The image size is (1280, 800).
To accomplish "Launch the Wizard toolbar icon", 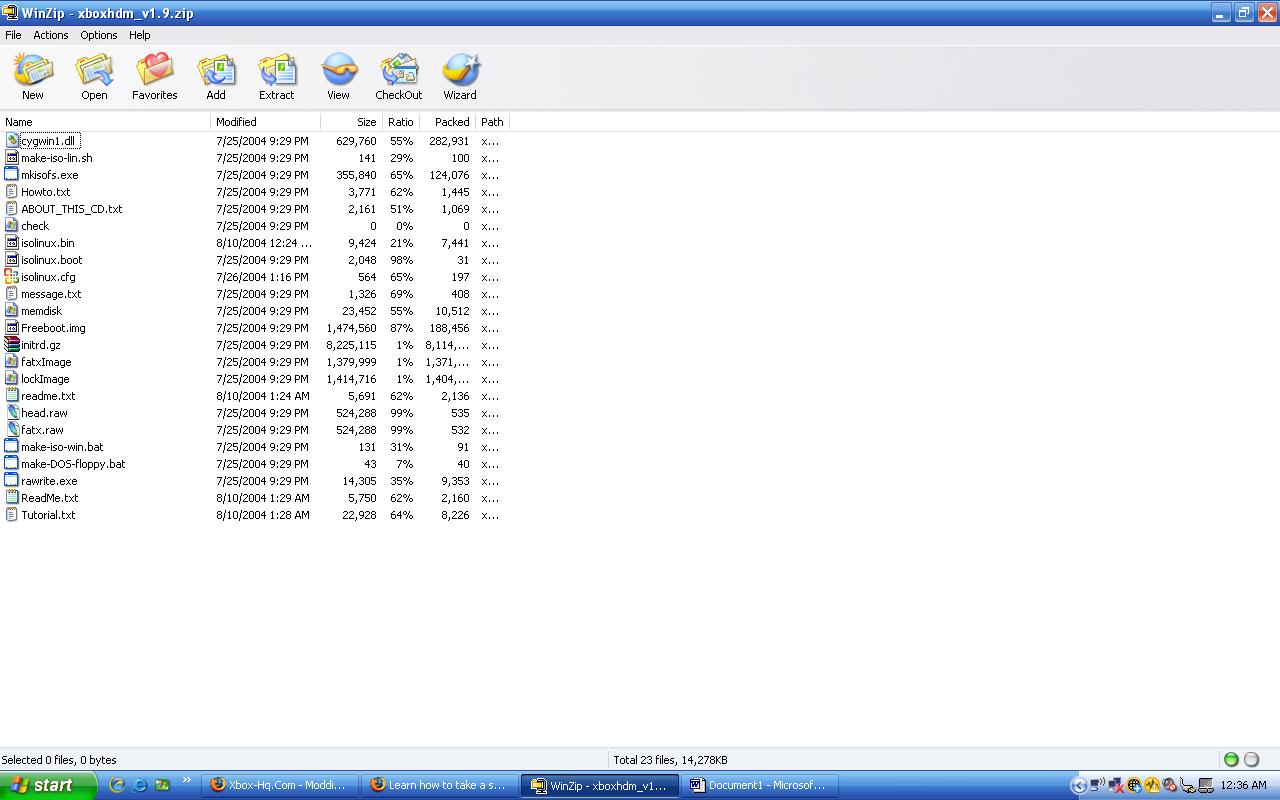I will pyautogui.click(x=460, y=71).
